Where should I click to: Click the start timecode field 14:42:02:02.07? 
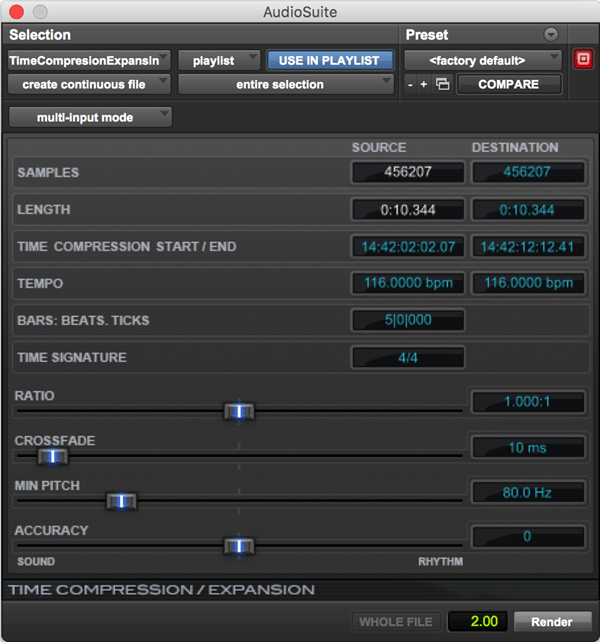click(408, 246)
